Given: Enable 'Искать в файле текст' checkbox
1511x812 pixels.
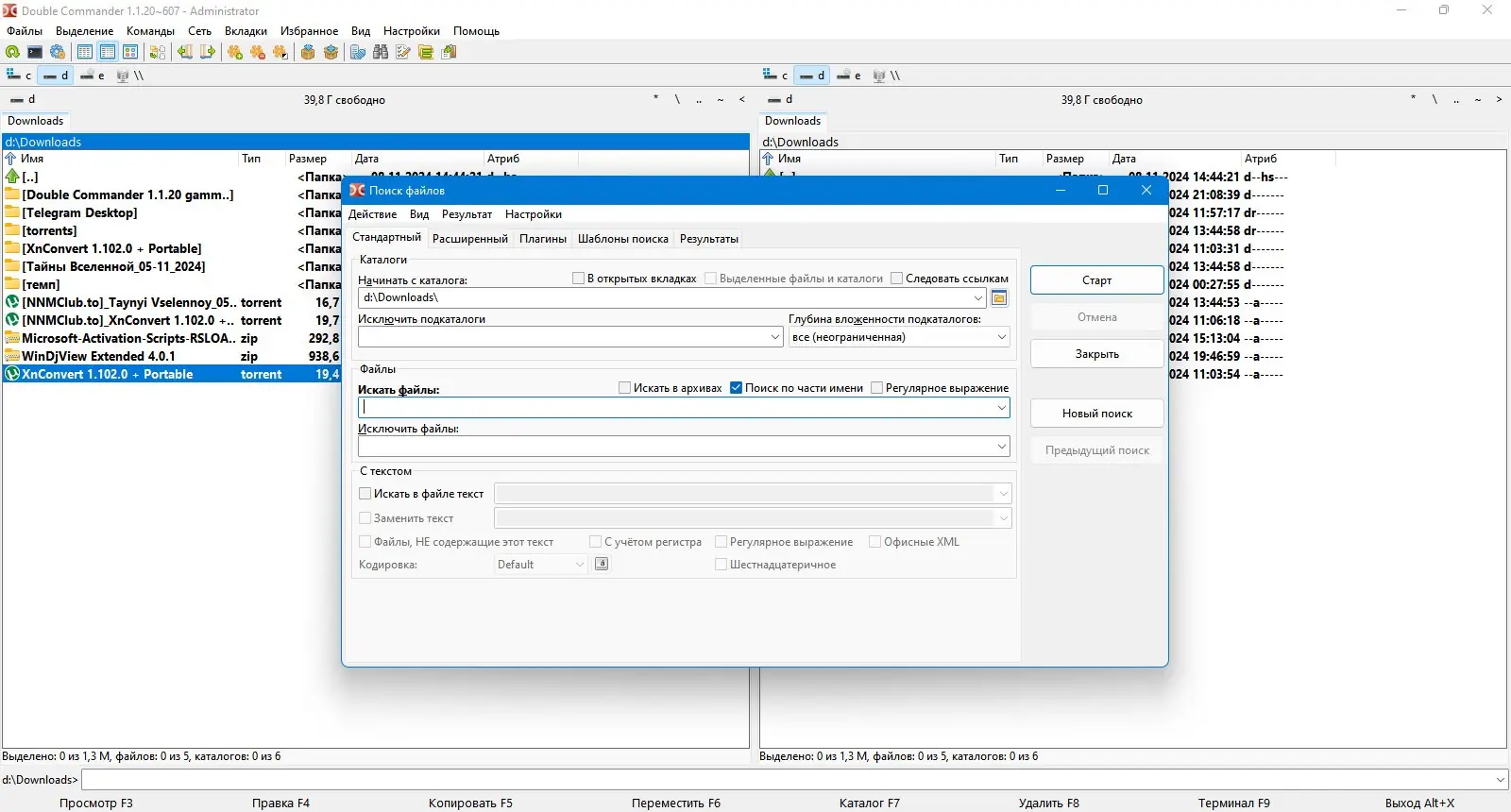Looking at the screenshot, I should (365, 494).
